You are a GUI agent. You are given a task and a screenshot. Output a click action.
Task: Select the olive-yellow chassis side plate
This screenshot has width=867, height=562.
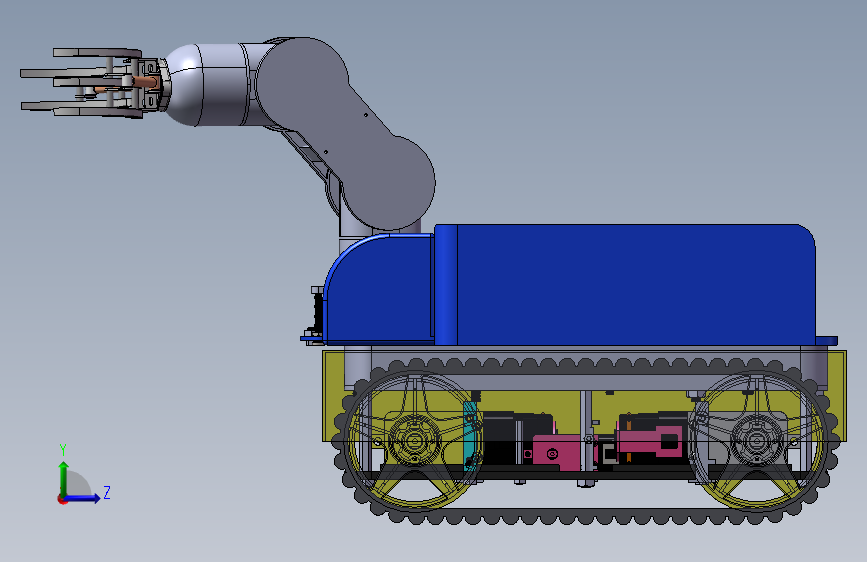(584, 396)
